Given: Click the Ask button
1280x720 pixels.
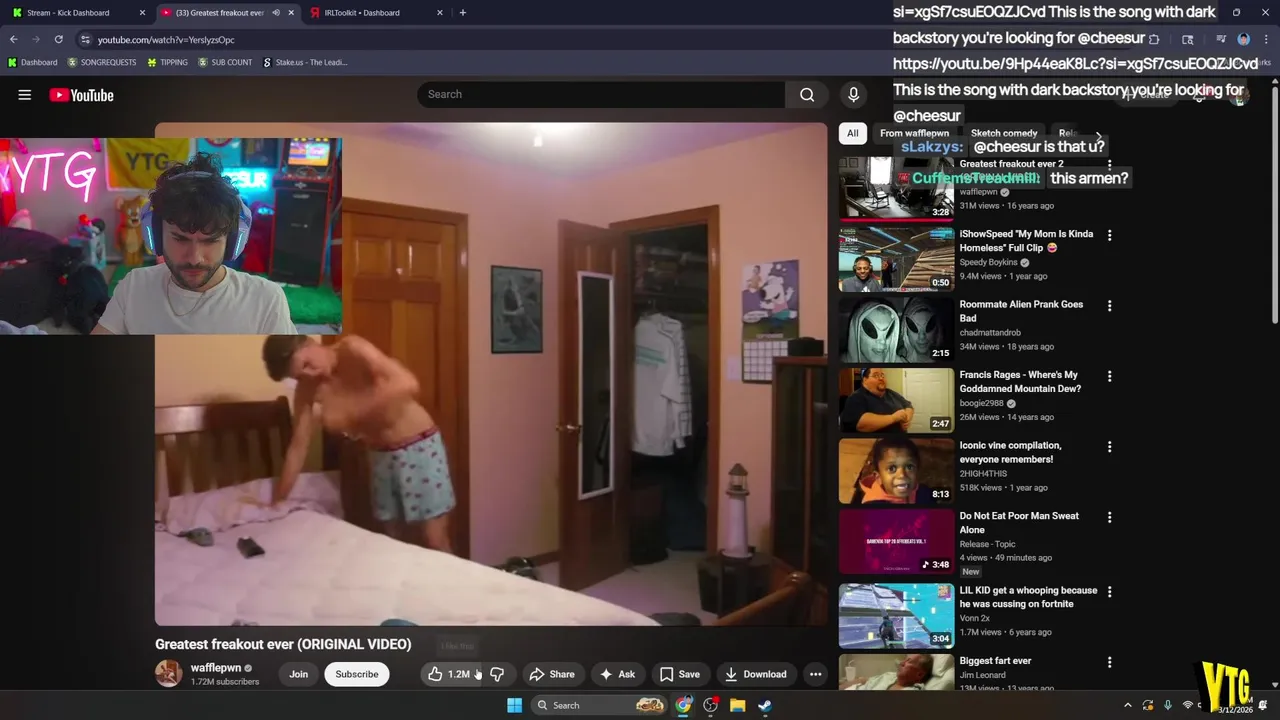Looking at the screenshot, I should coord(617,674).
